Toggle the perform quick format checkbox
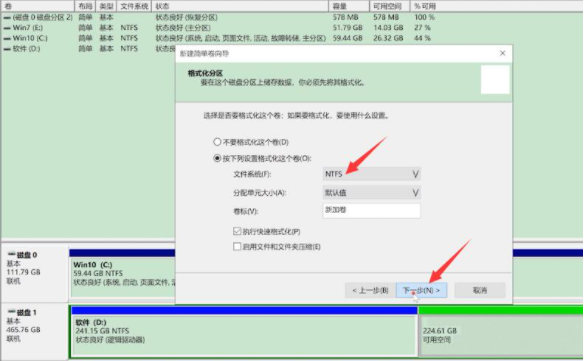 (x=237, y=231)
